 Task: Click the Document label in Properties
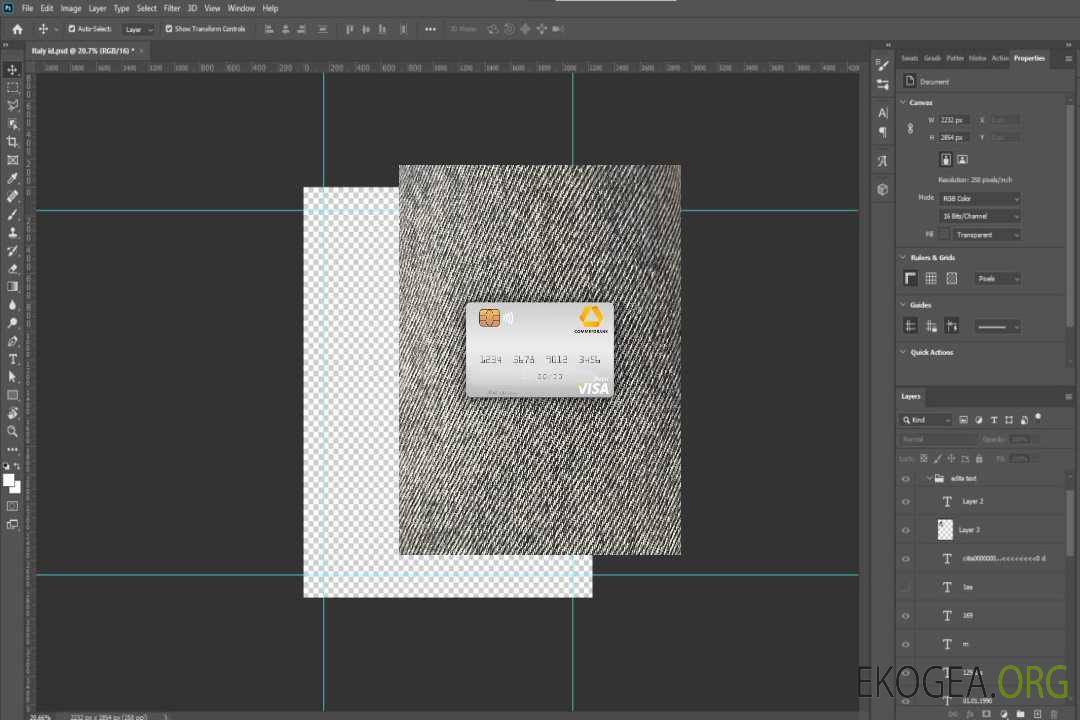[934, 82]
